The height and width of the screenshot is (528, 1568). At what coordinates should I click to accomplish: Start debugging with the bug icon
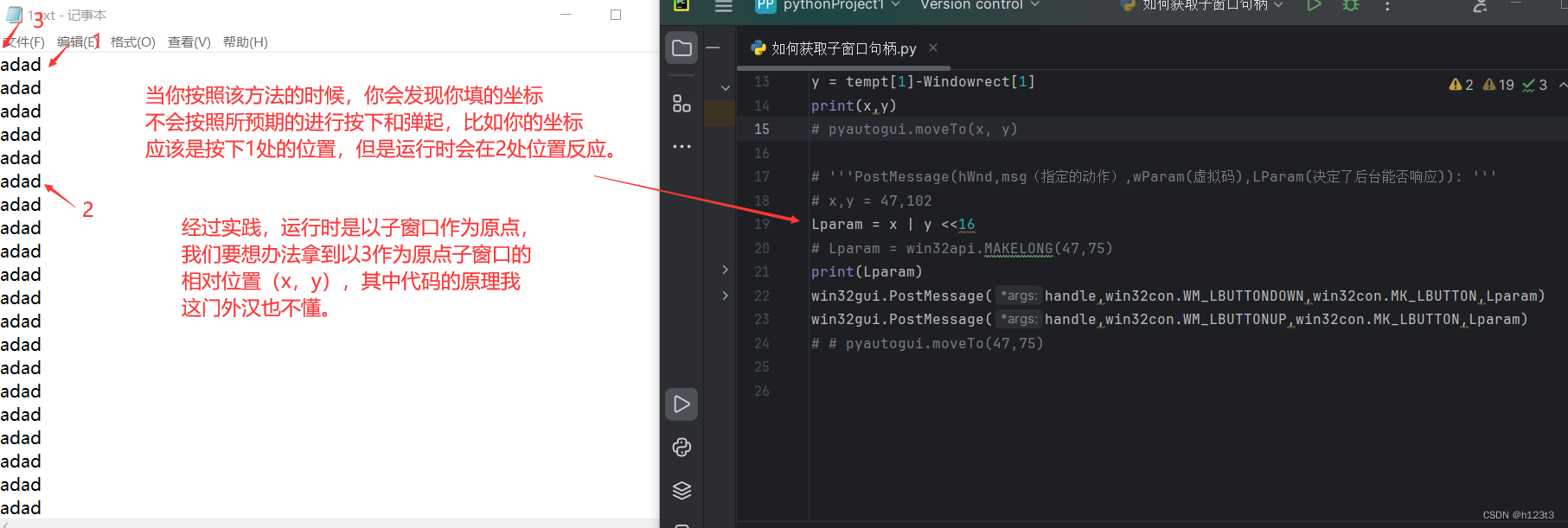pos(1350,5)
